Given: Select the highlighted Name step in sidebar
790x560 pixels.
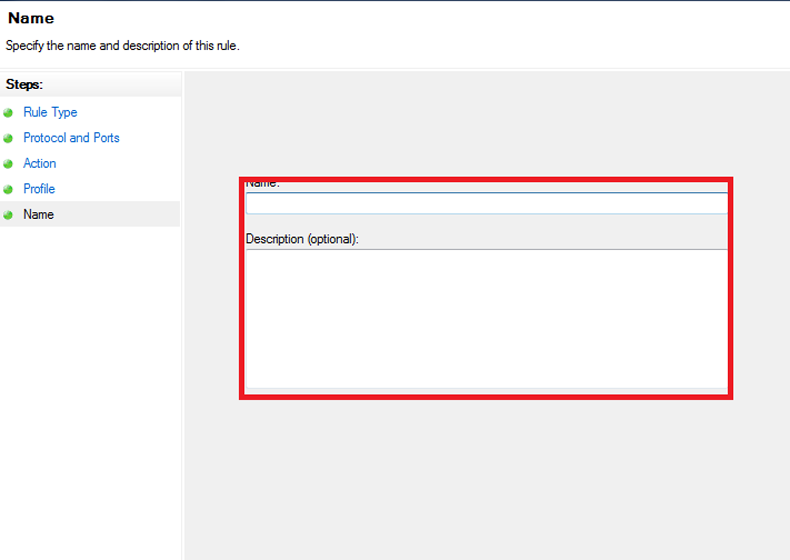Looking at the screenshot, I should click(x=39, y=215).
